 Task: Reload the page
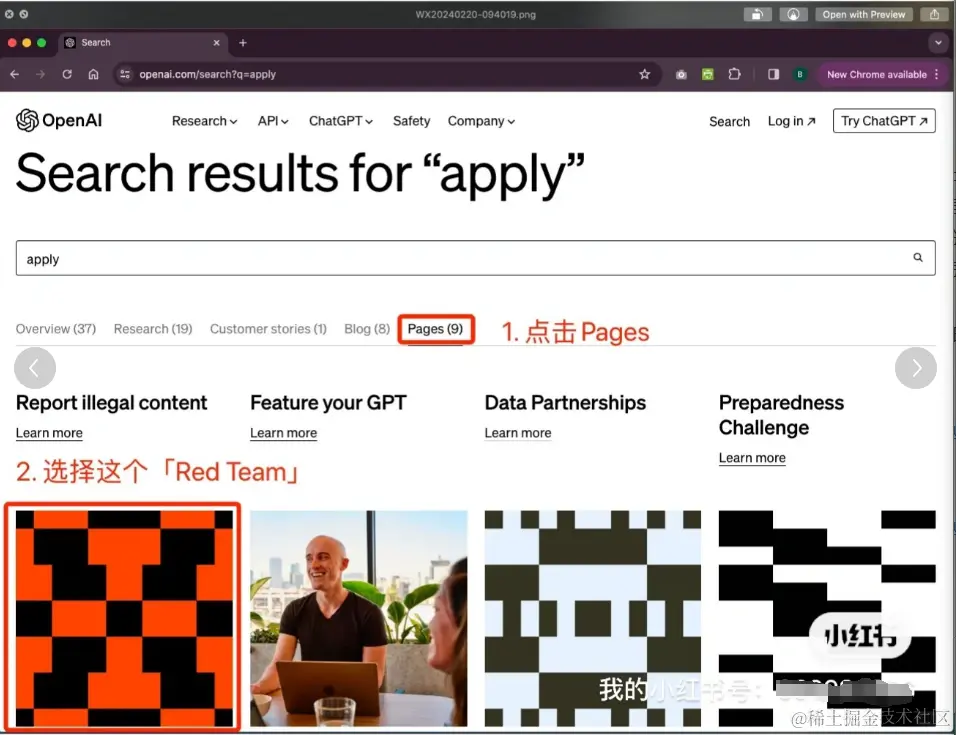tap(67, 74)
